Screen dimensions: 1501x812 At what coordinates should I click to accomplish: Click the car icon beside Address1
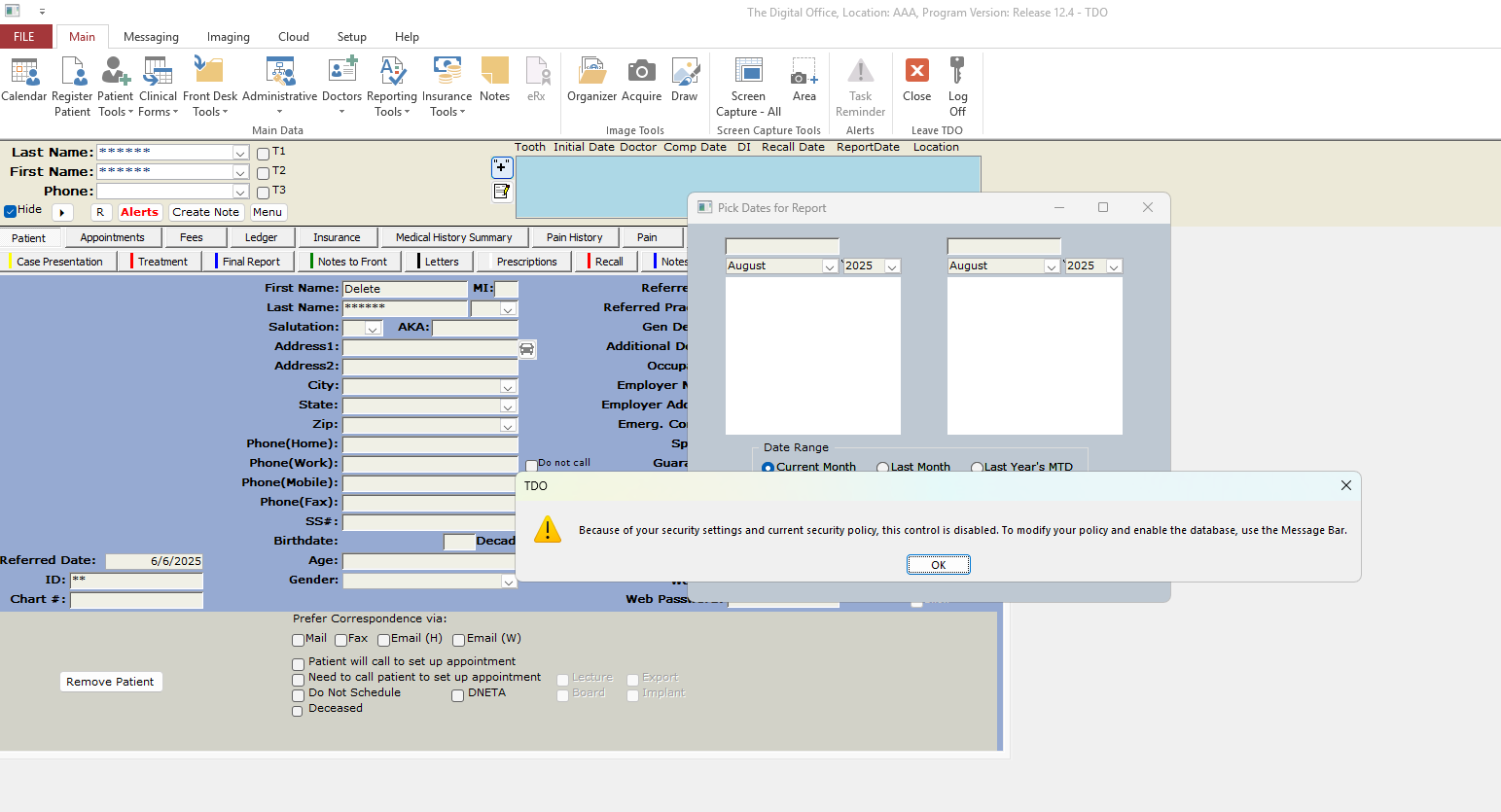pos(526,349)
